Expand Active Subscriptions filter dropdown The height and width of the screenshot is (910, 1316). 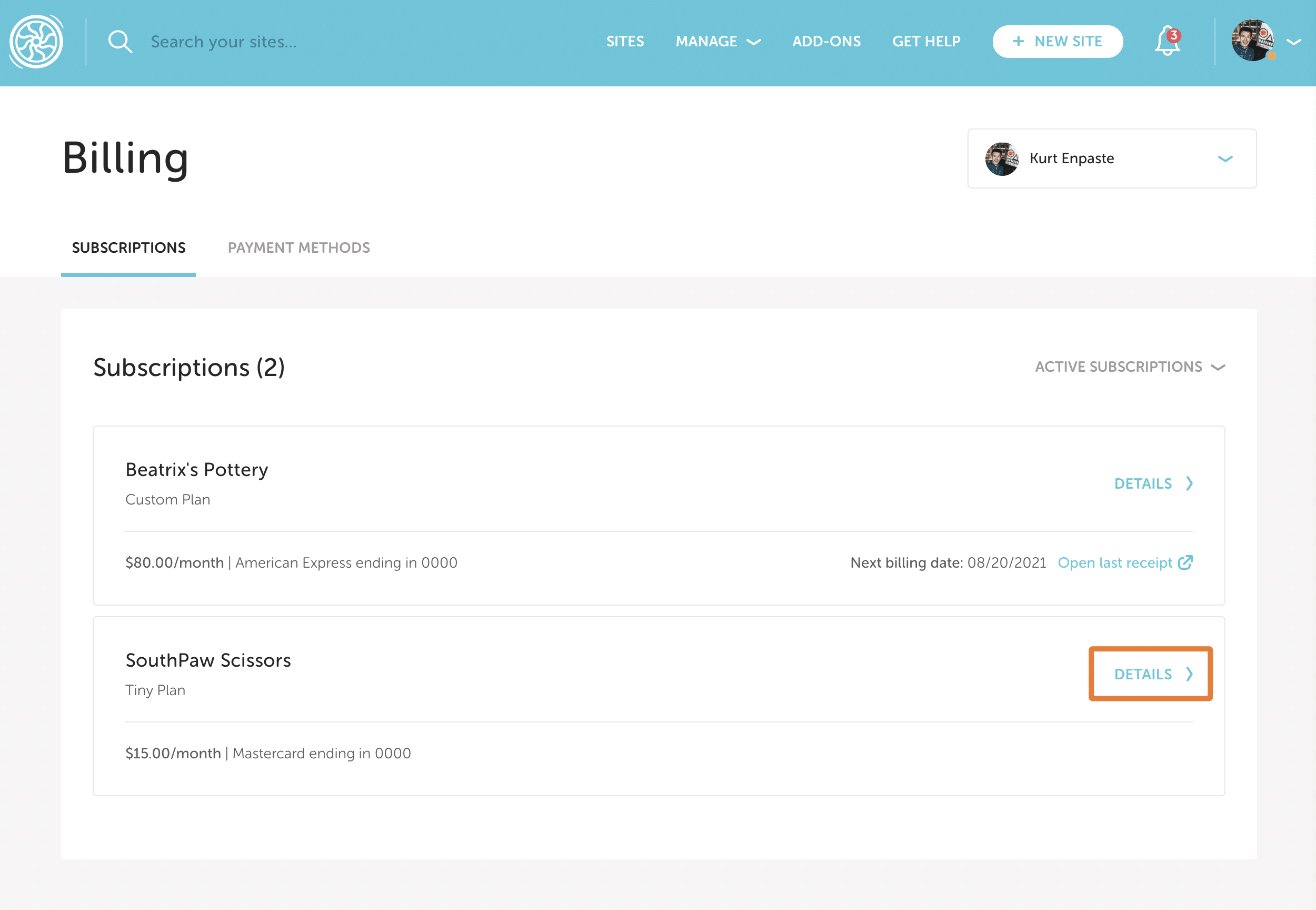pyautogui.click(x=1129, y=367)
